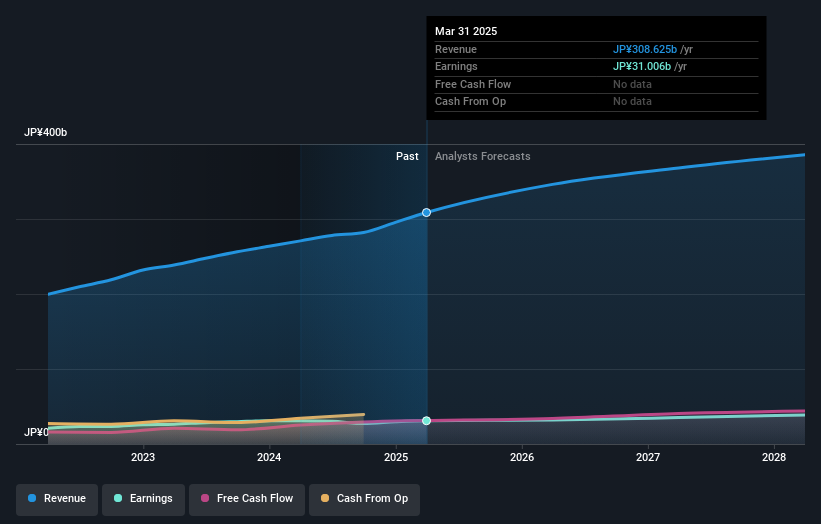
Task: Click the 2026 x-axis label
Action: coord(522,458)
